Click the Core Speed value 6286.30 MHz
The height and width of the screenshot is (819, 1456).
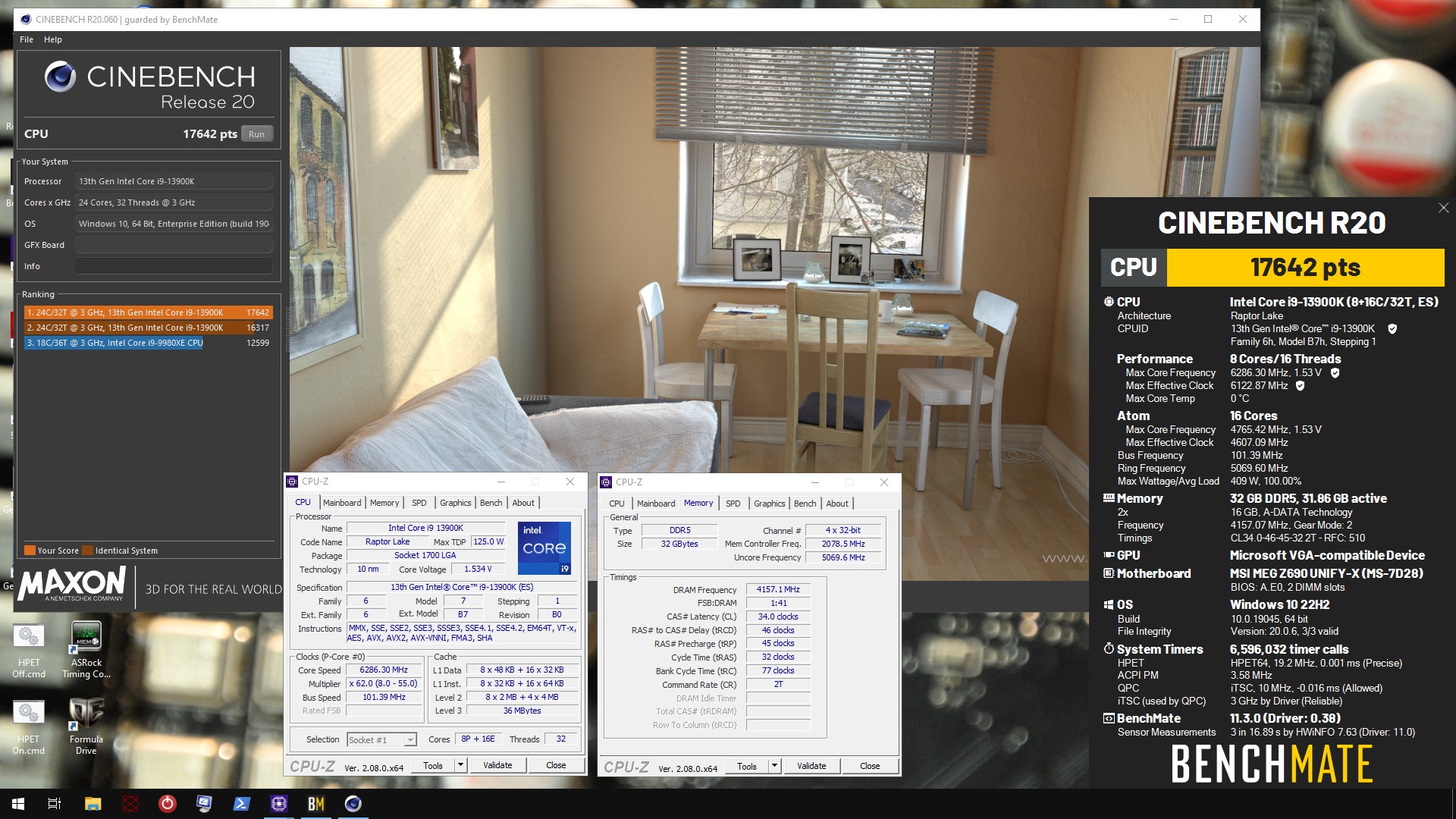(x=384, y=670)
